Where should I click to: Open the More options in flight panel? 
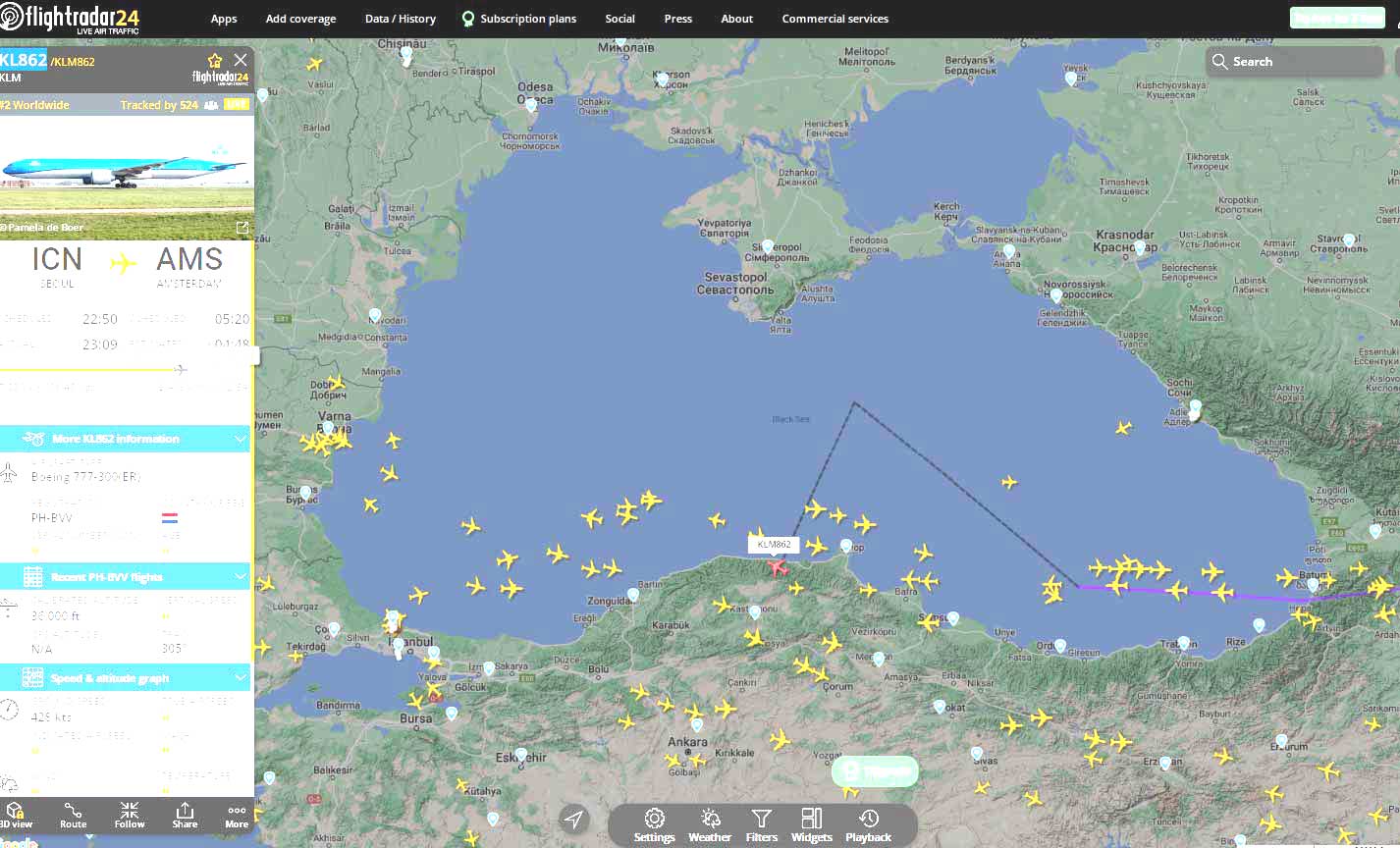point(237,817)
